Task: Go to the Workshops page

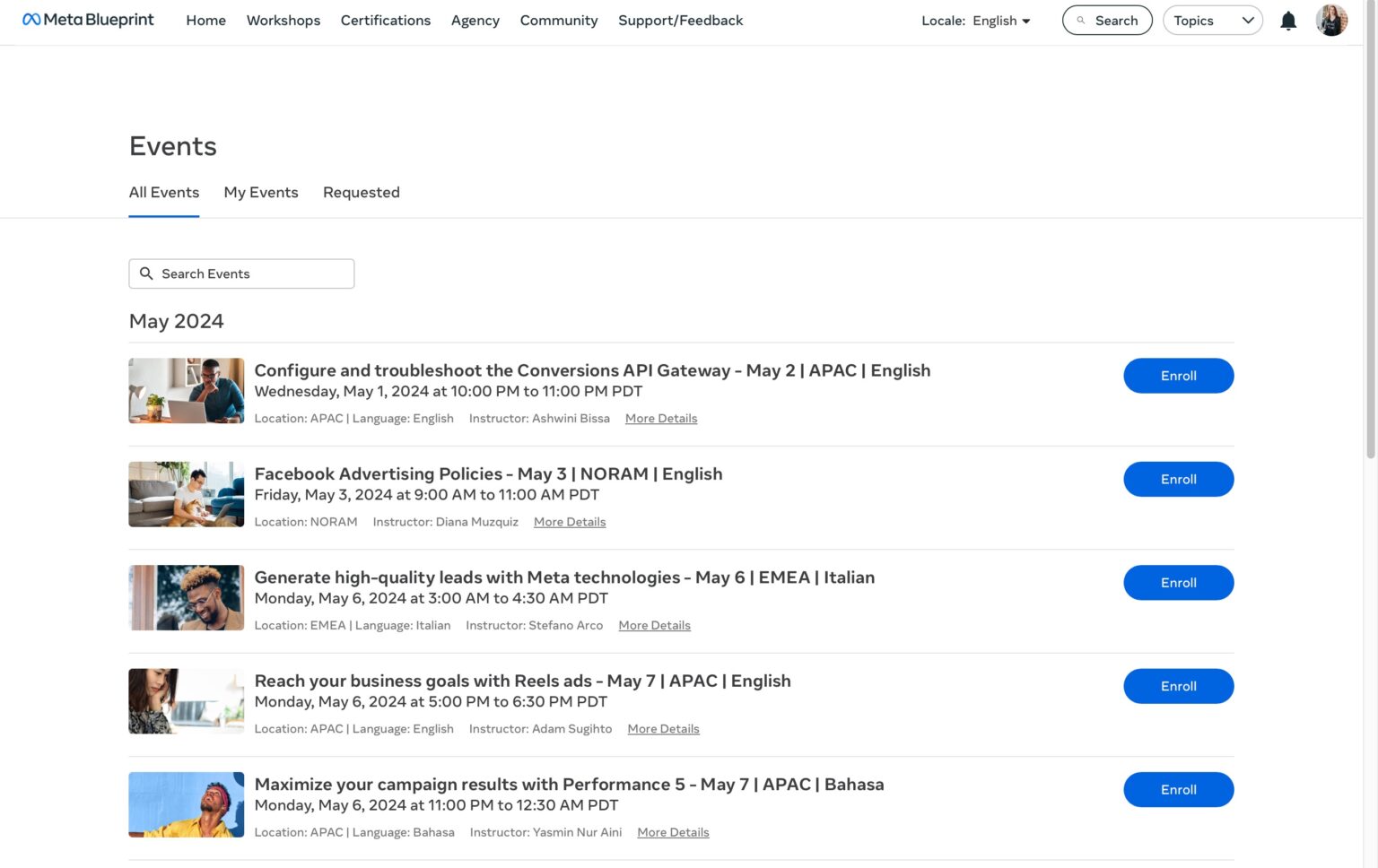Action: [283, 21]
